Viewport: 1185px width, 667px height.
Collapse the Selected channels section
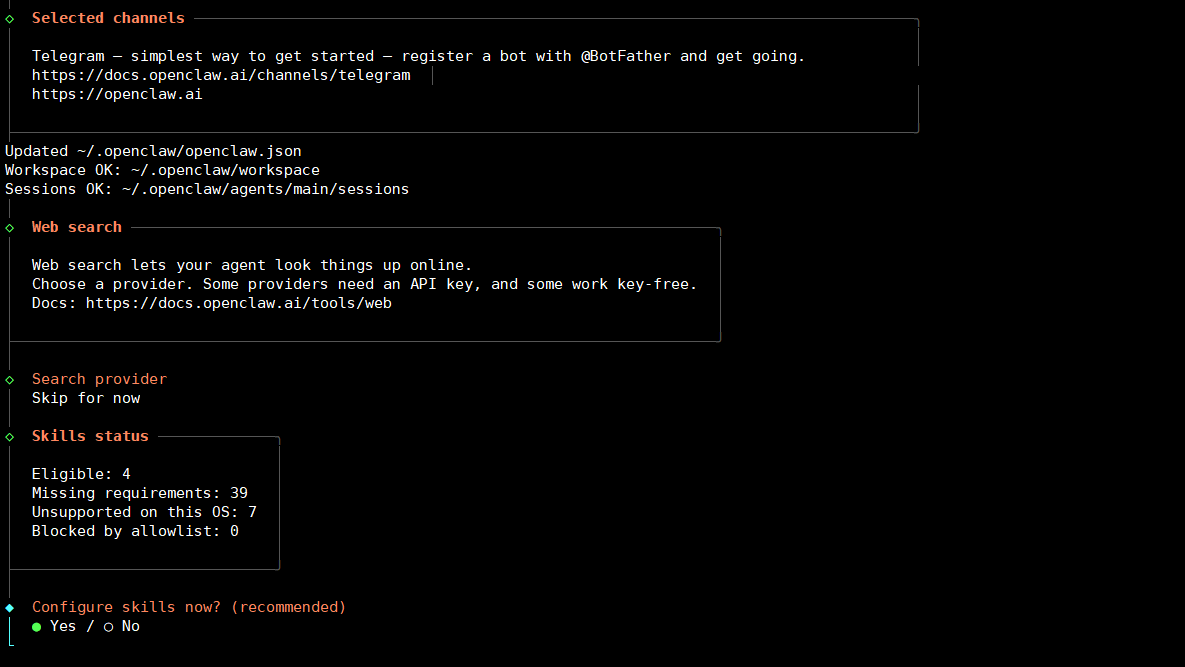pos(108,17)
